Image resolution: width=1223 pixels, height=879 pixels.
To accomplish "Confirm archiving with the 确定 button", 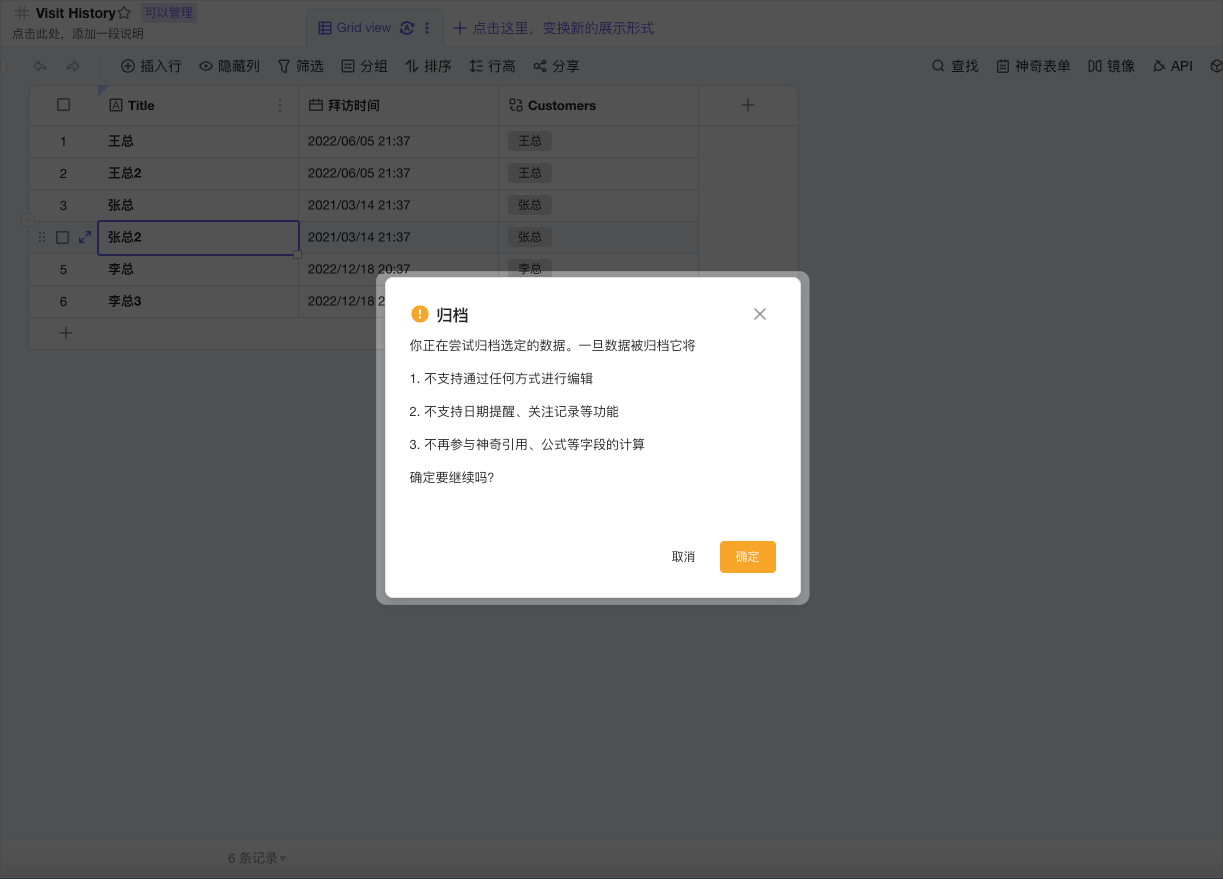I will 747,557.
